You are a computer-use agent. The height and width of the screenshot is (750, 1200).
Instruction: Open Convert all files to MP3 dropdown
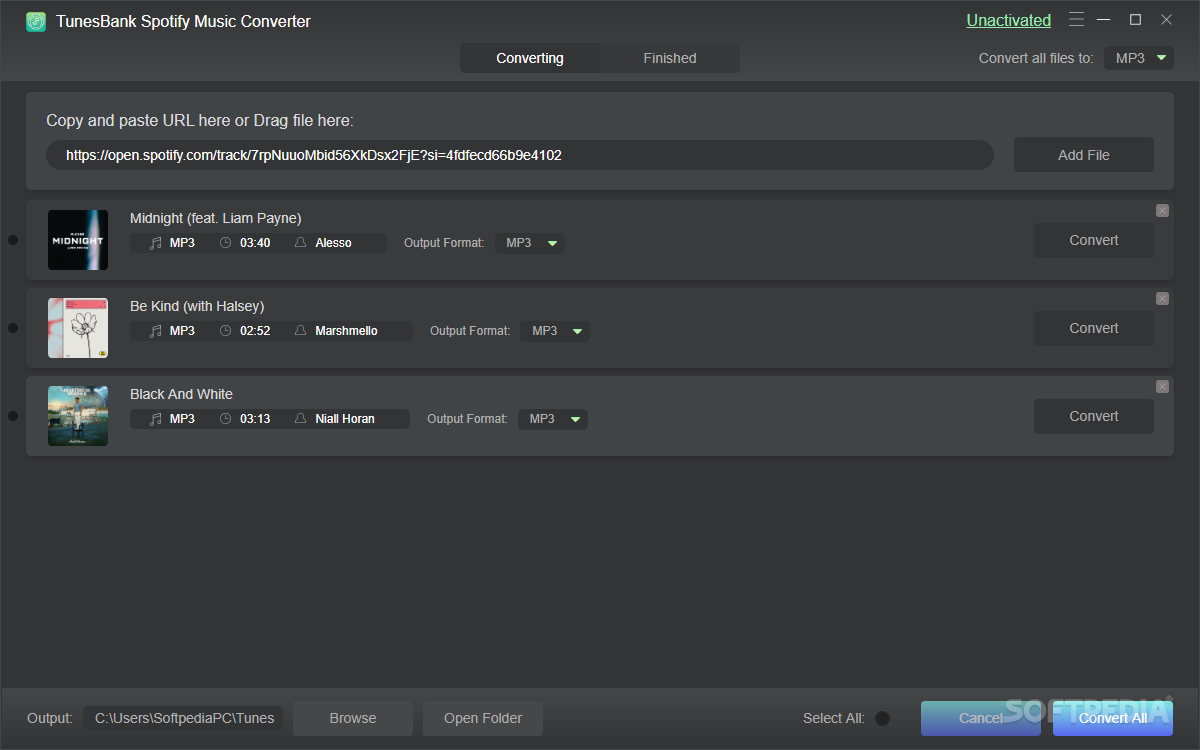pos(1139,58)
